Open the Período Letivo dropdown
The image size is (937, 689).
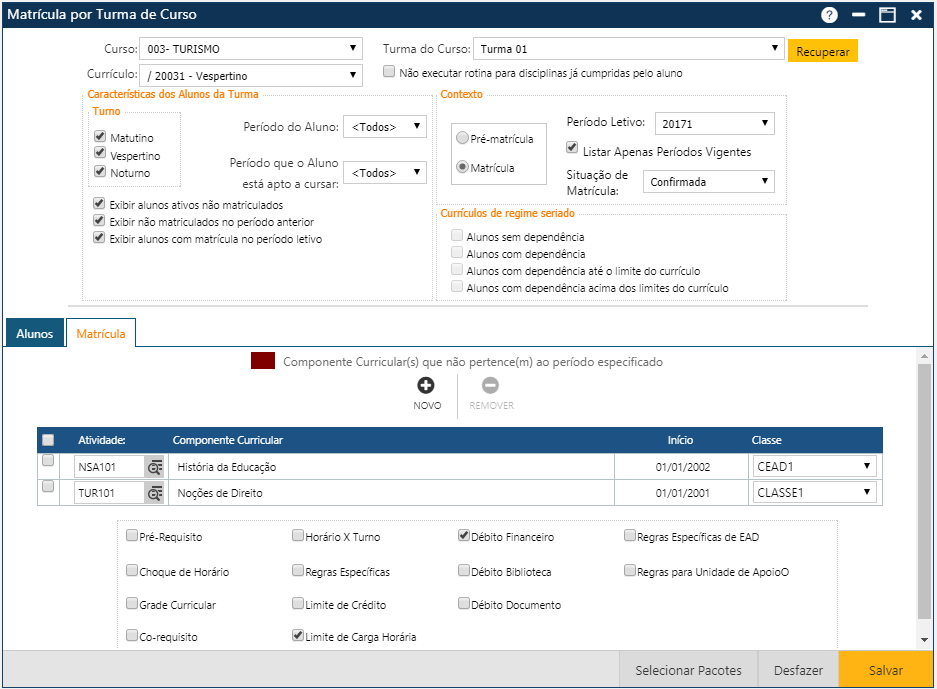point(715,123)
